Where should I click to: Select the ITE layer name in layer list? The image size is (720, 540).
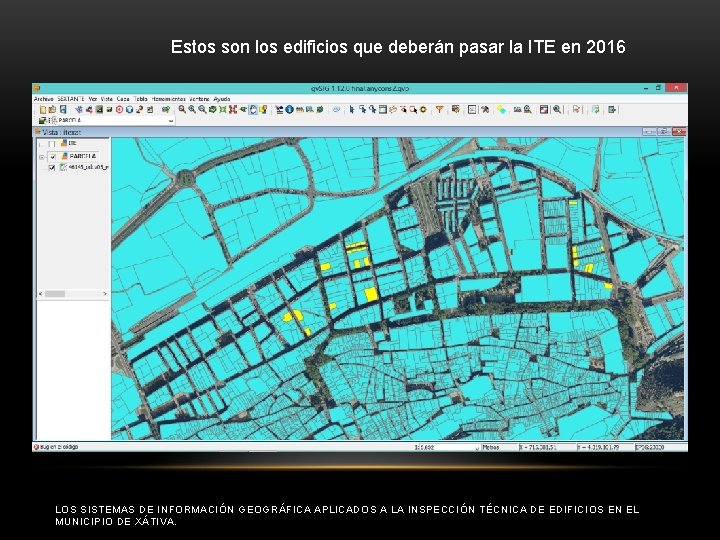click(x=72, y=143)
